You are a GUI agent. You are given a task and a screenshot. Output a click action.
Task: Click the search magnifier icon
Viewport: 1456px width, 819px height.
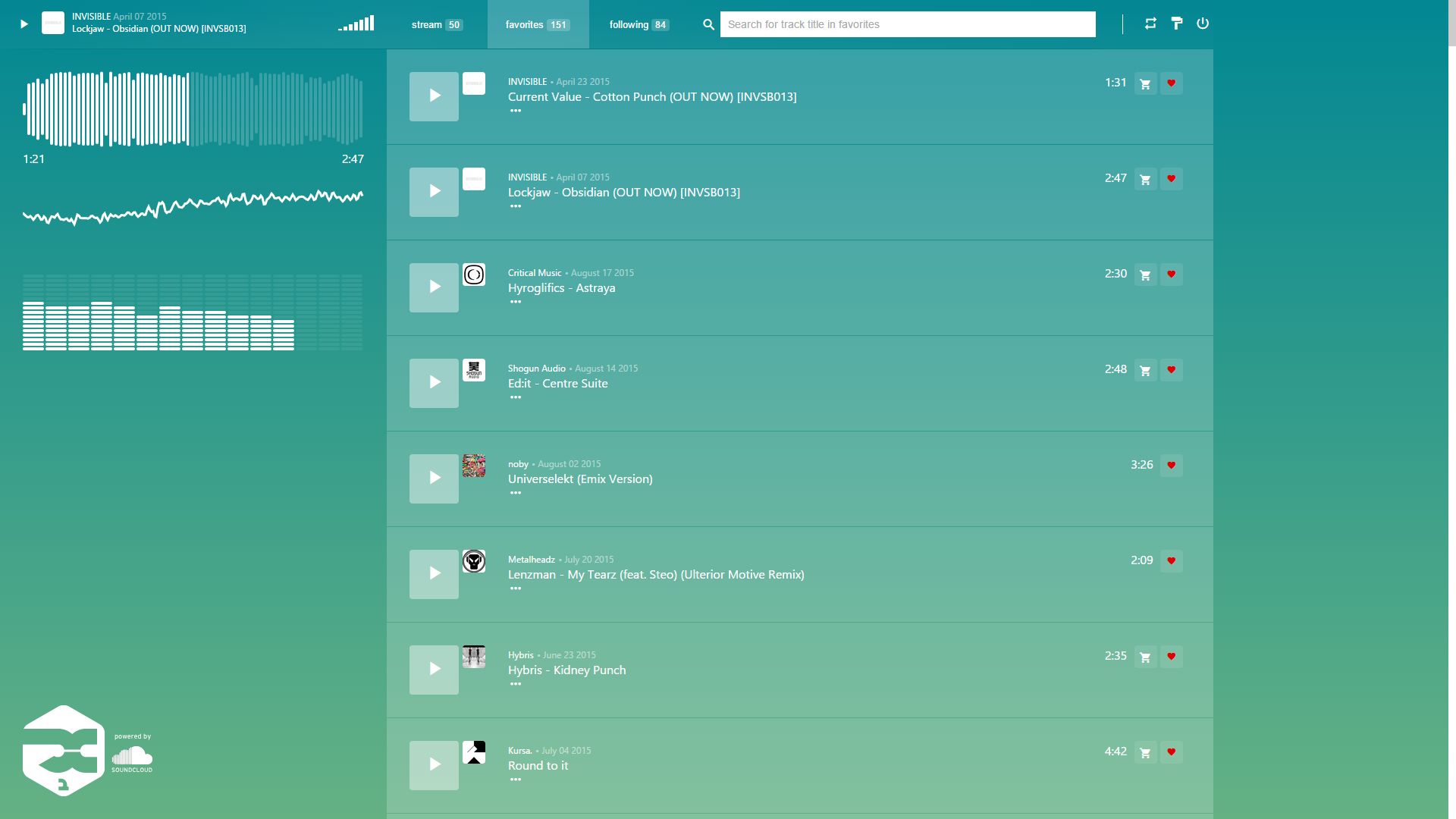click(x=708, y=24)
